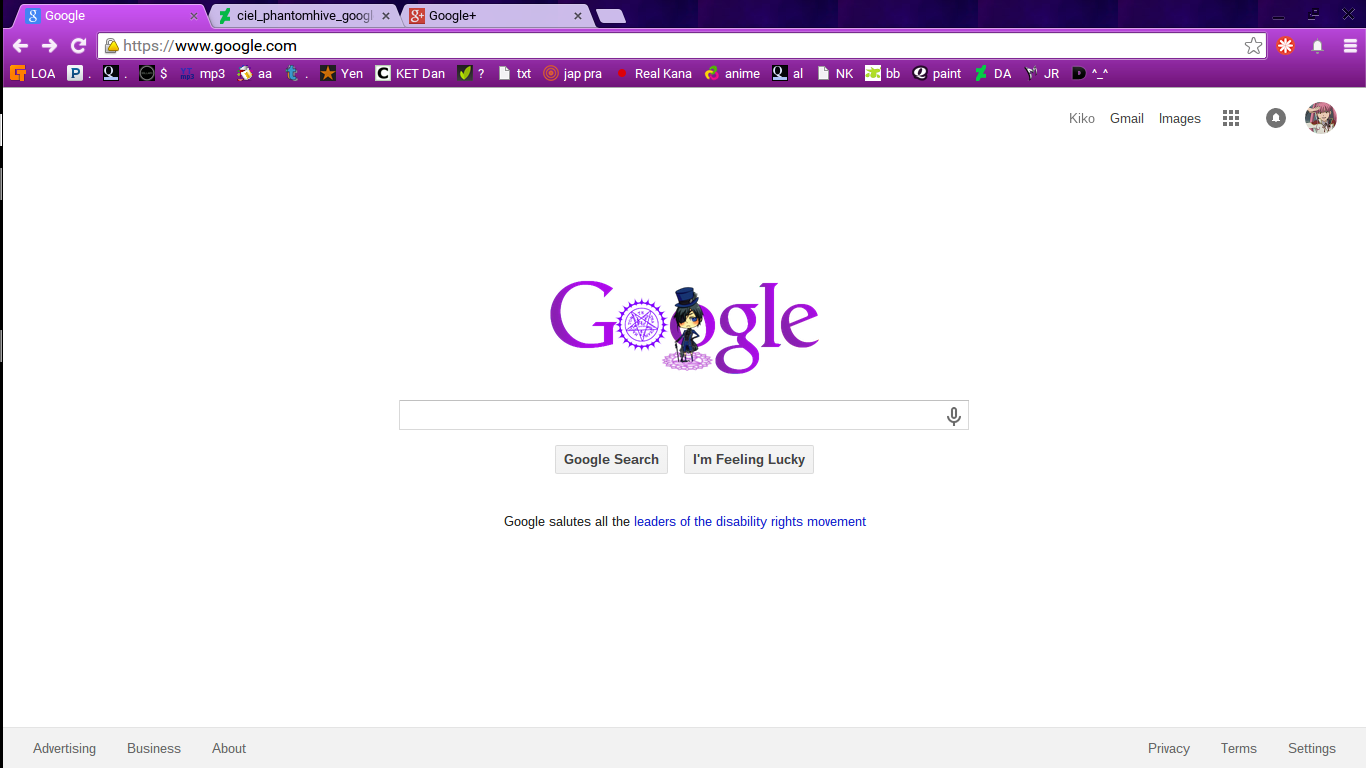The image size is (1366, 768).
Task: Click the Google Search button
Action: [x=611, y=459]
